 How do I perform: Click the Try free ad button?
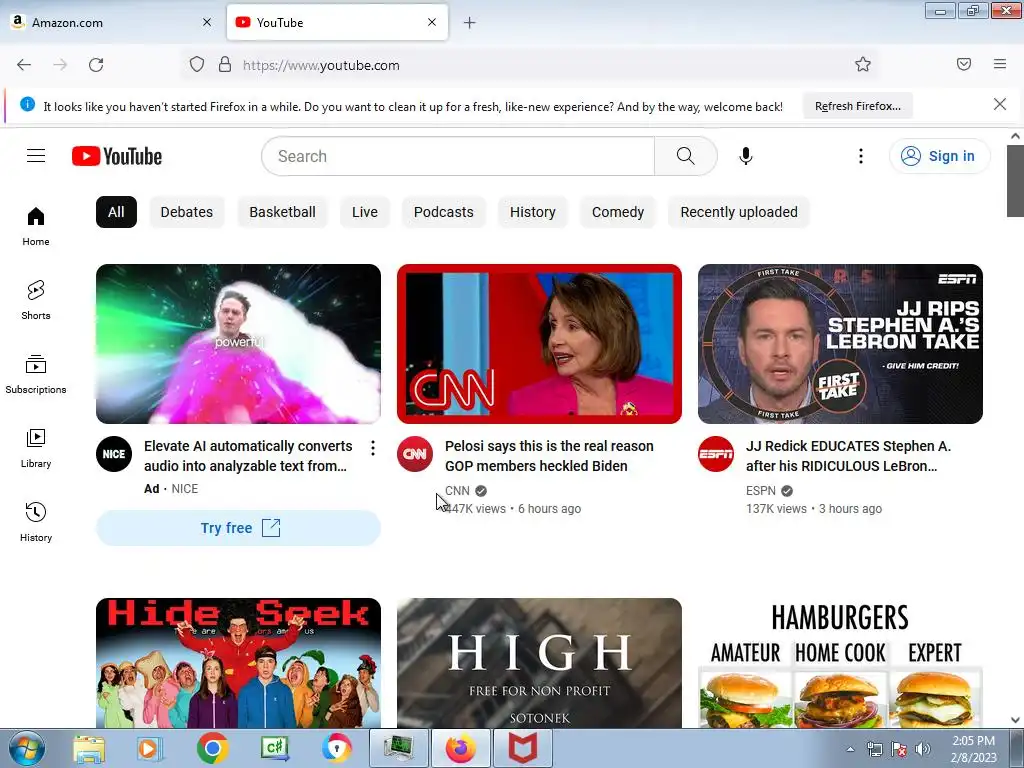coord(238,528)
